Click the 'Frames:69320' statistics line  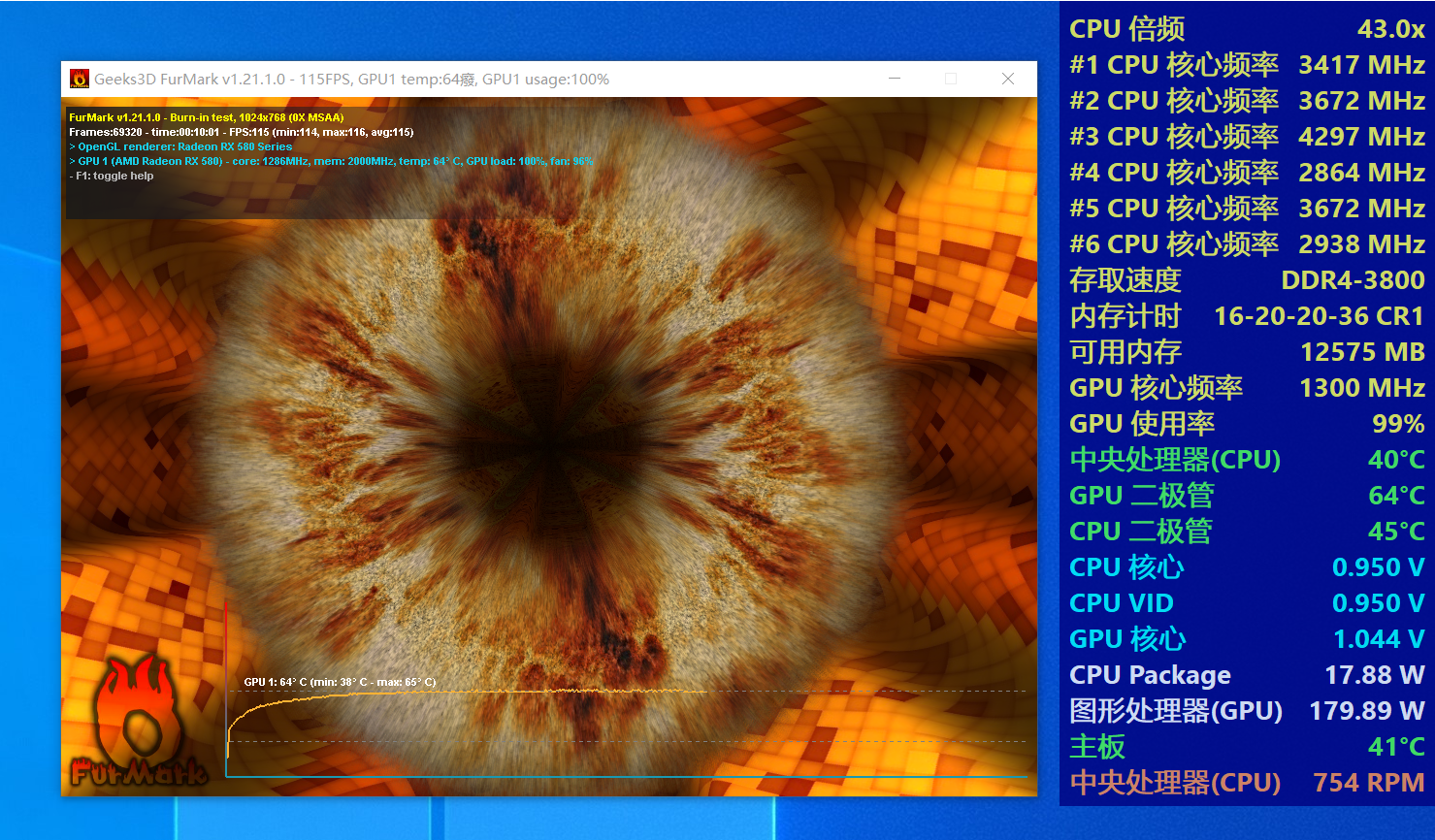(x=242, y=132)
